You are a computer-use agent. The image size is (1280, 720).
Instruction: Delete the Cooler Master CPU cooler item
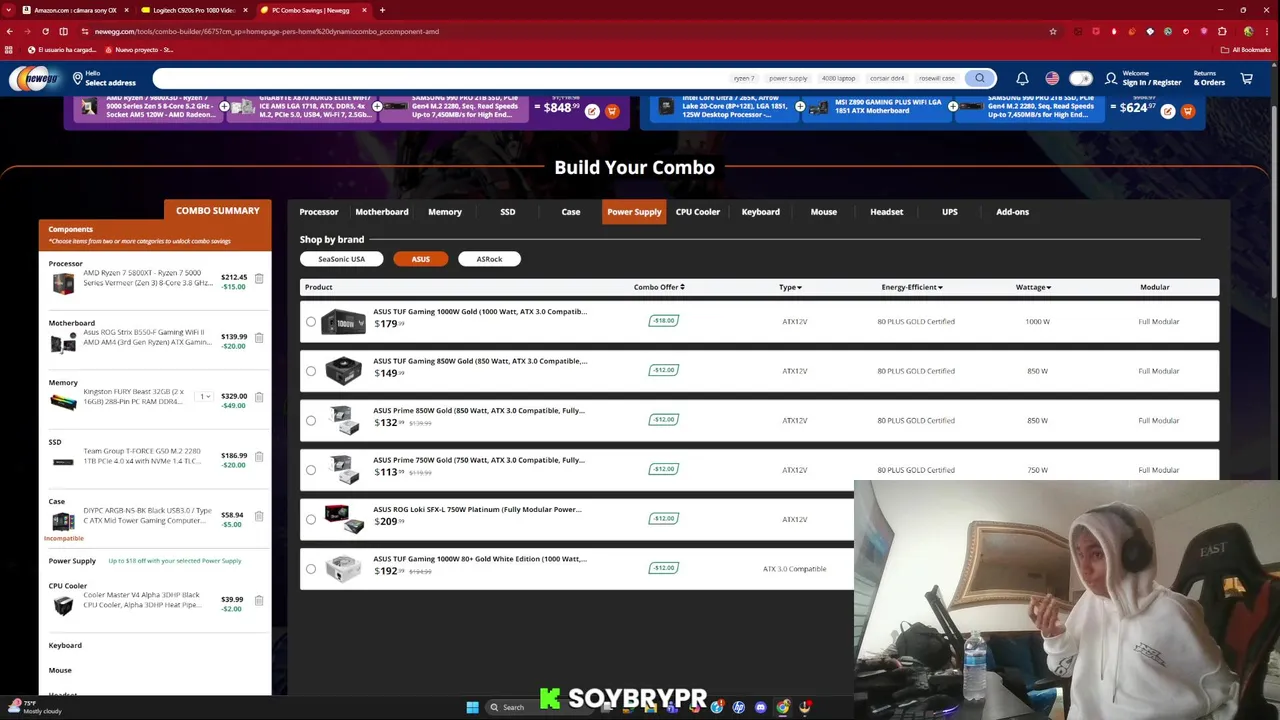pos(259,601)
